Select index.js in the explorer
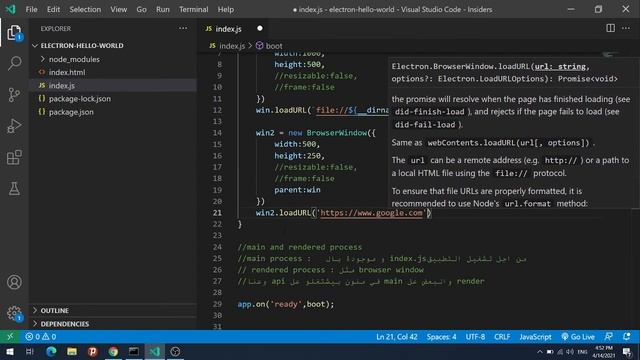 [62, 85]
